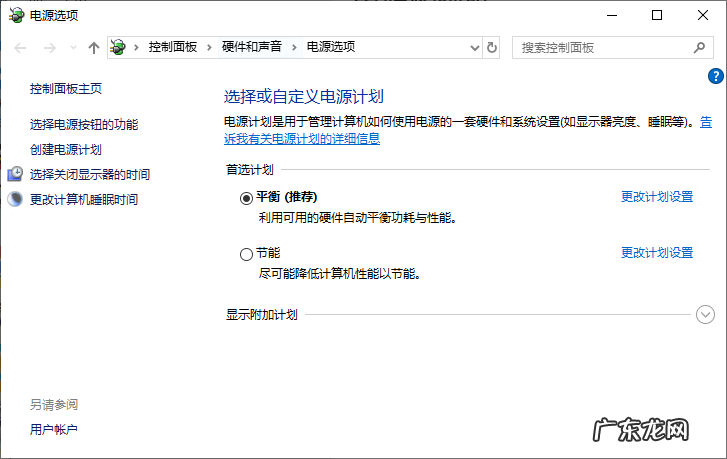Click the blue help question mark icon

(715, 76)
